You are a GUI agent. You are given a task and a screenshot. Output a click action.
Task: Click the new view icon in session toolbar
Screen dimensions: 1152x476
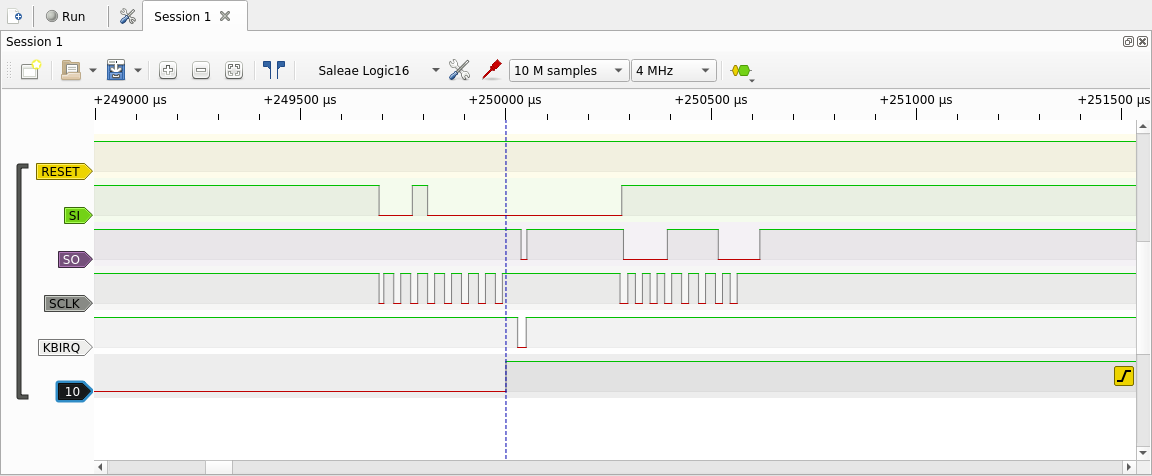point(30,70)
